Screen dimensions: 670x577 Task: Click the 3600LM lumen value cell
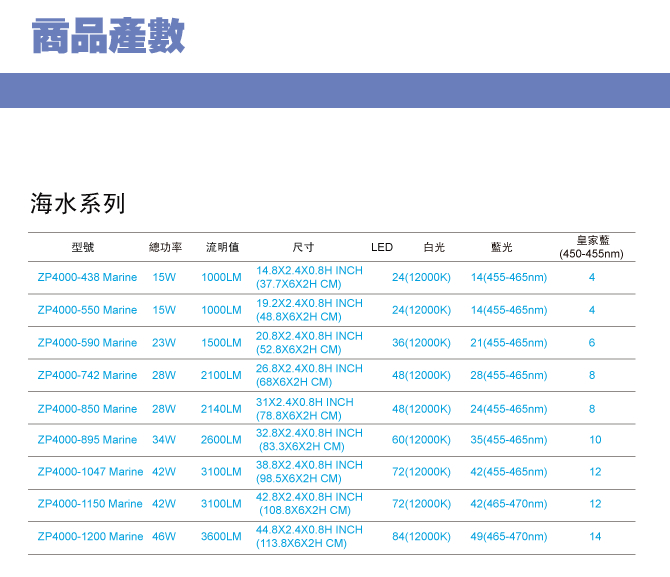[x=222, y=537]
